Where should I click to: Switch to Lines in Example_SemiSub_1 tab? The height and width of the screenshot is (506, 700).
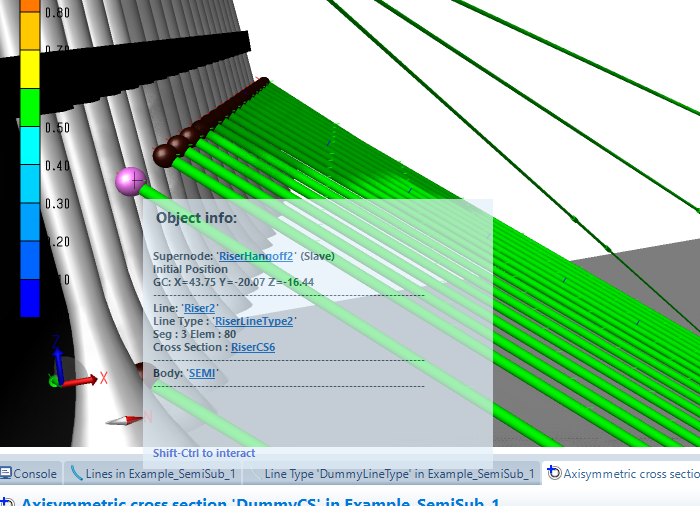coord(152,473)
